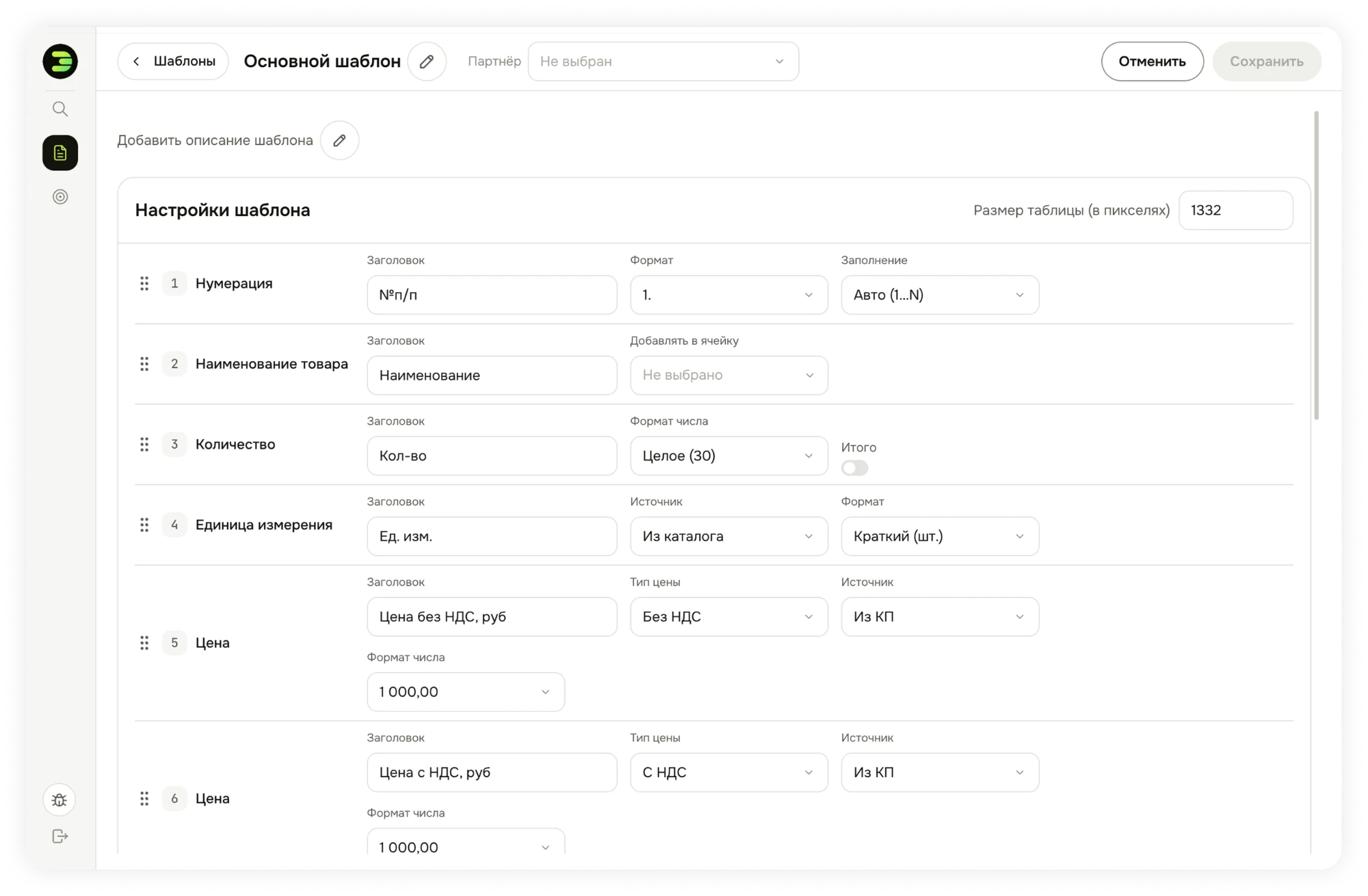Click the vertical scrollbar
The width and height of the screenshot is (1368, 896).
[x=1316, y=265]
